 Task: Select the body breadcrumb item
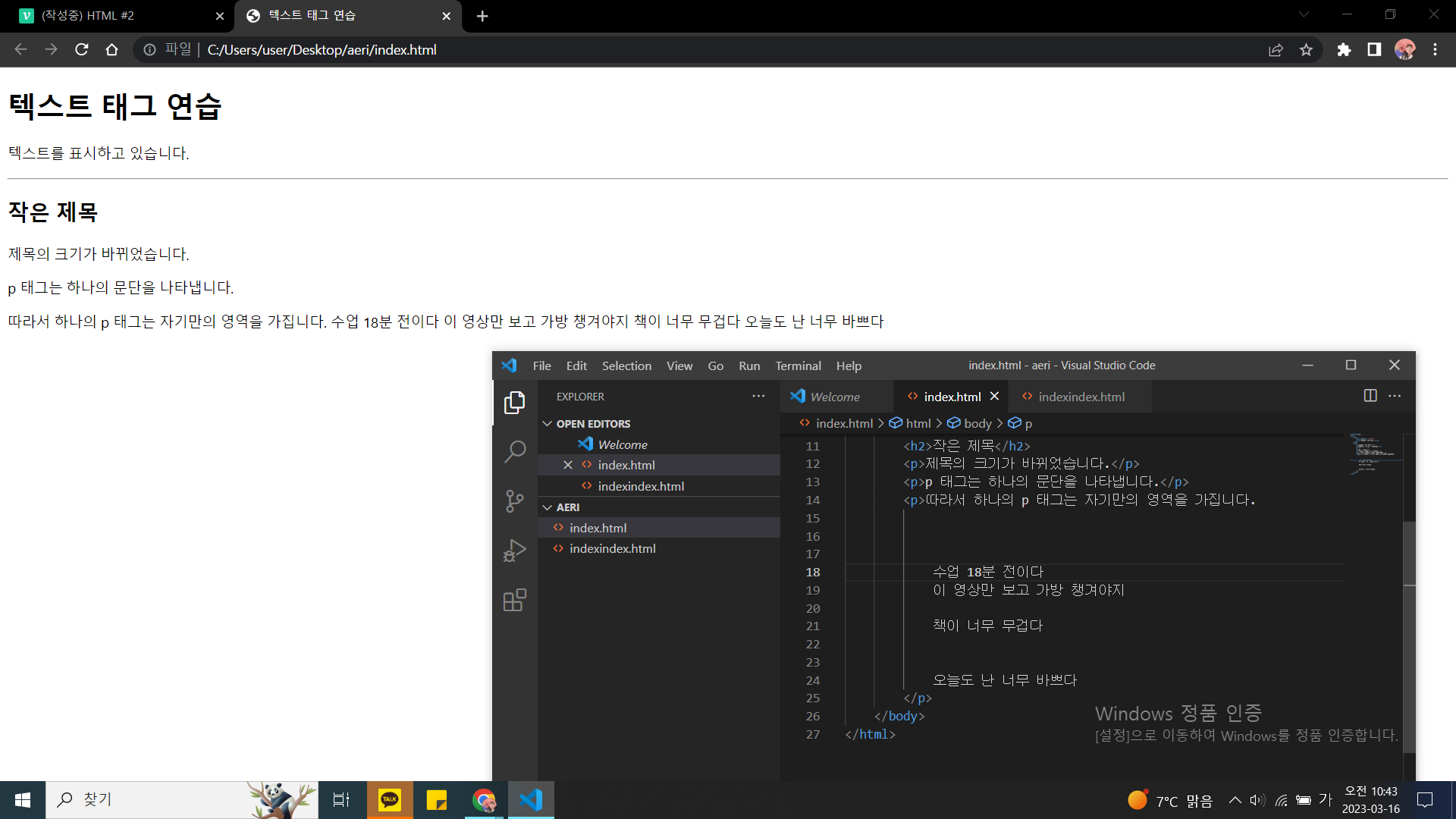(x=977, y=423)
